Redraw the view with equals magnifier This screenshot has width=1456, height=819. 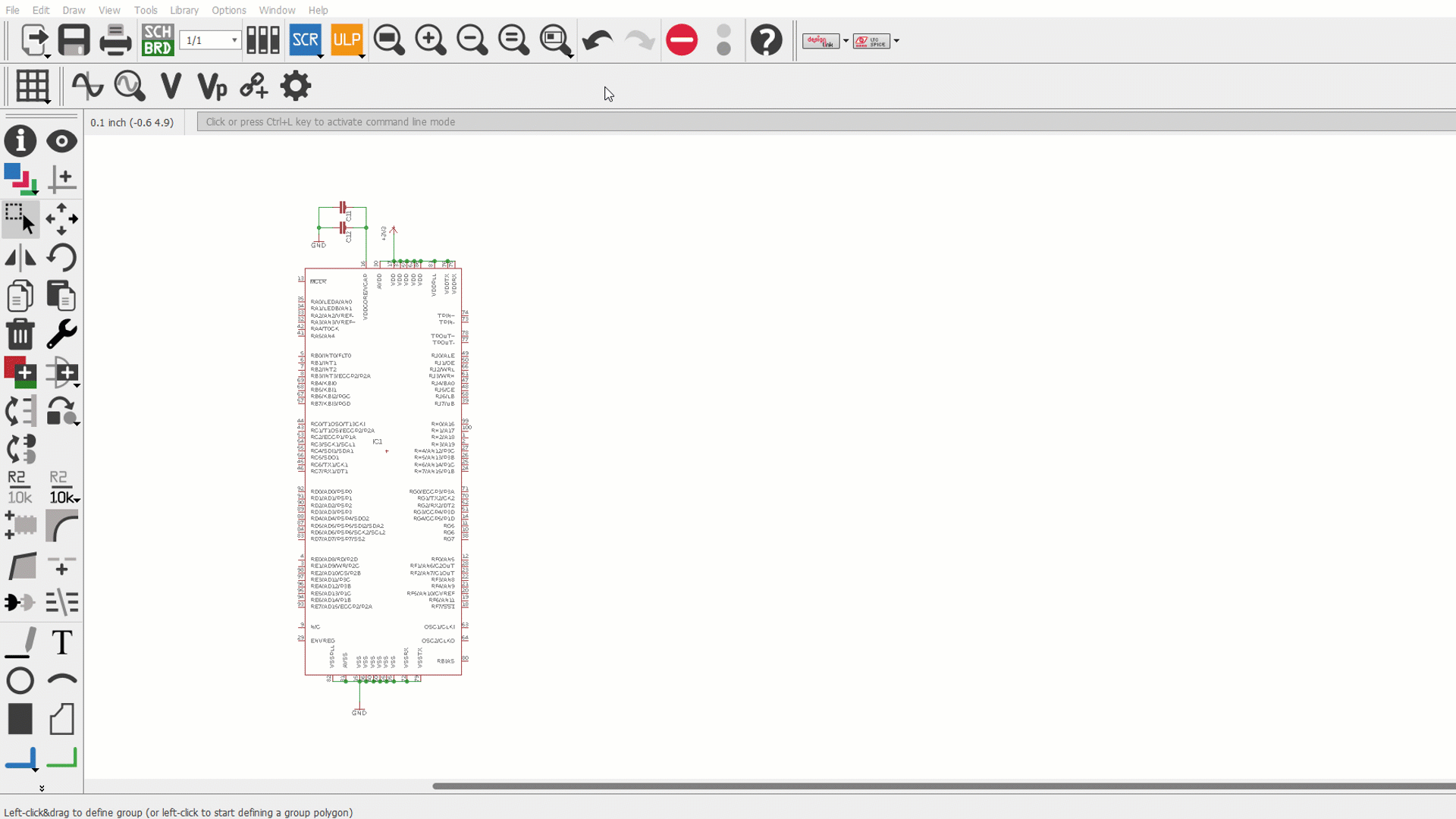pyautogui.click(x=513, y=40)
